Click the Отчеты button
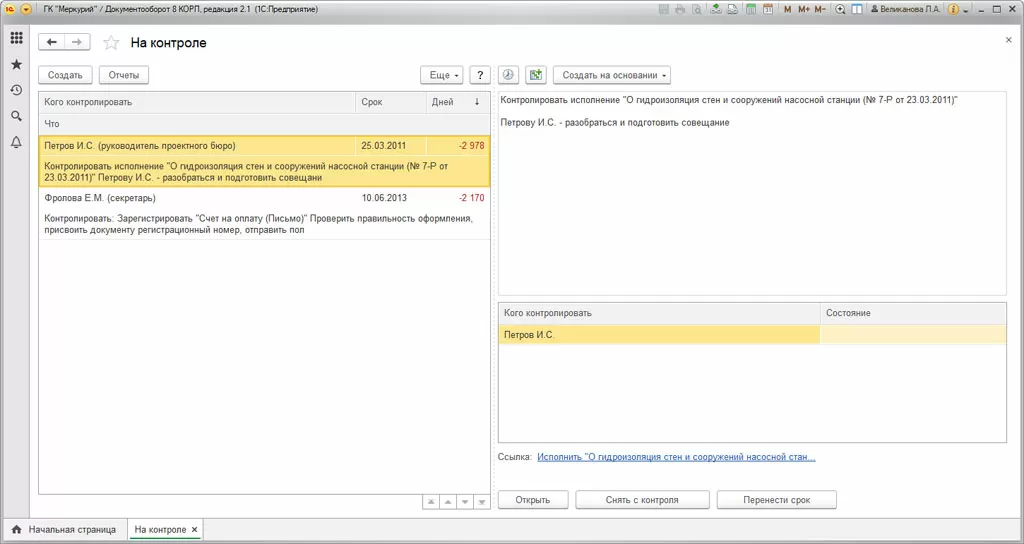The image size is (1024, 544). (x=124, y=75)
